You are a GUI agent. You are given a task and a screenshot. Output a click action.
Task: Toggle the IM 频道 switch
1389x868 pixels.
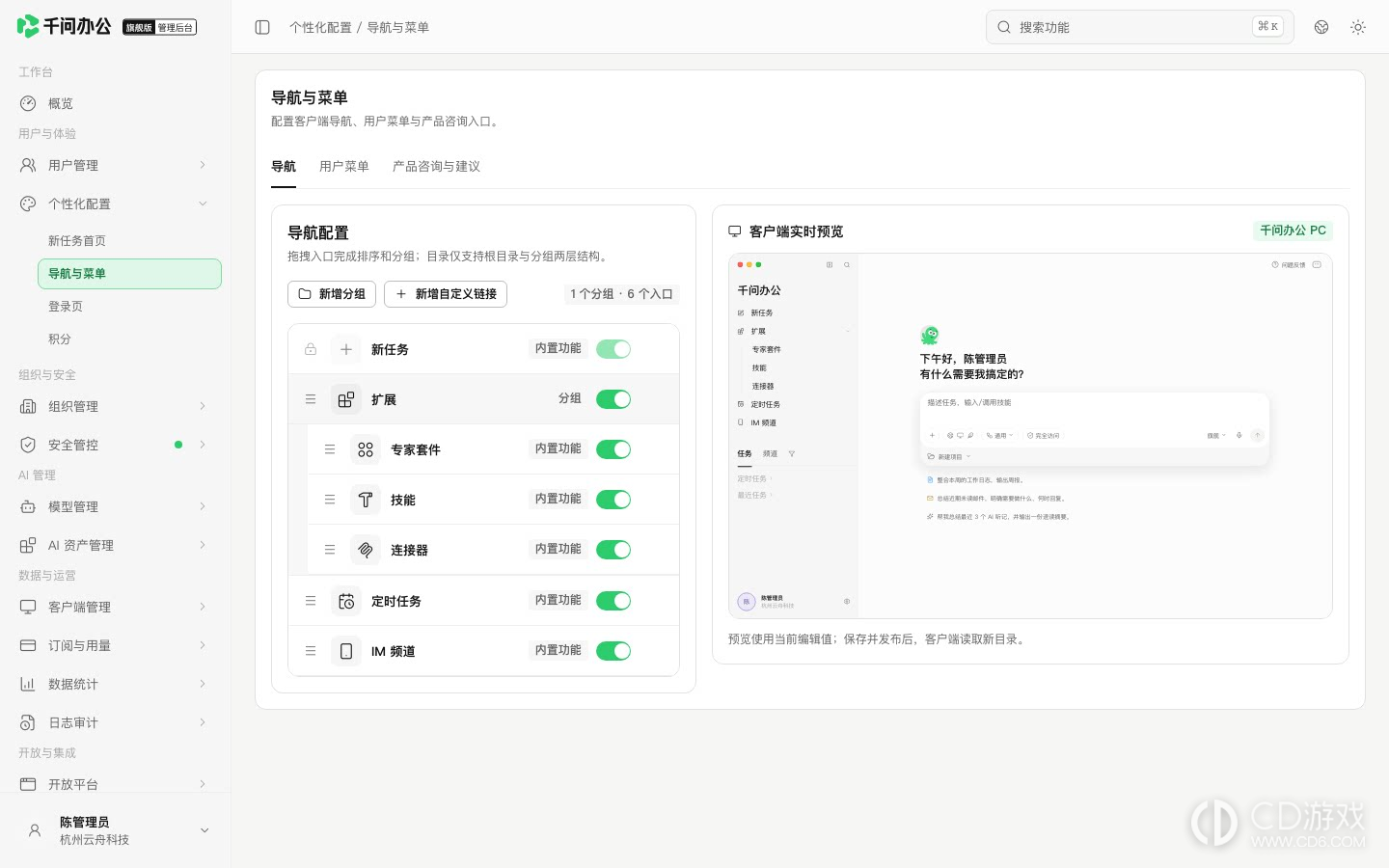point(613,651)
